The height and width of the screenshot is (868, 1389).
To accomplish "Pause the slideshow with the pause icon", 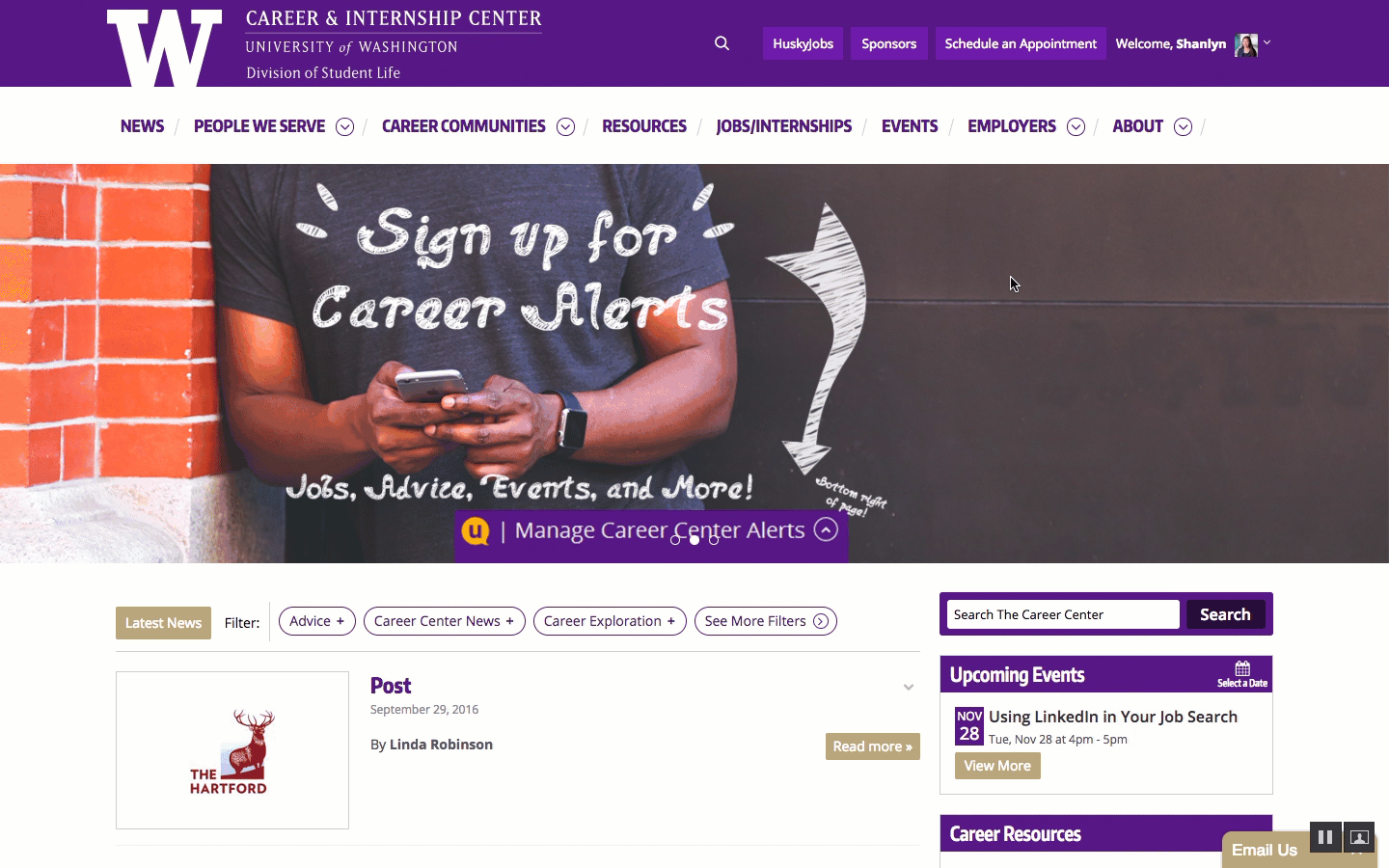I will (1325, 837).
